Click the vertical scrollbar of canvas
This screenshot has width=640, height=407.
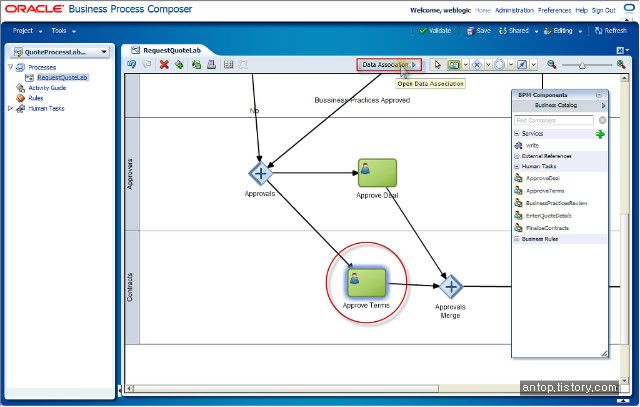click(624, 280)
